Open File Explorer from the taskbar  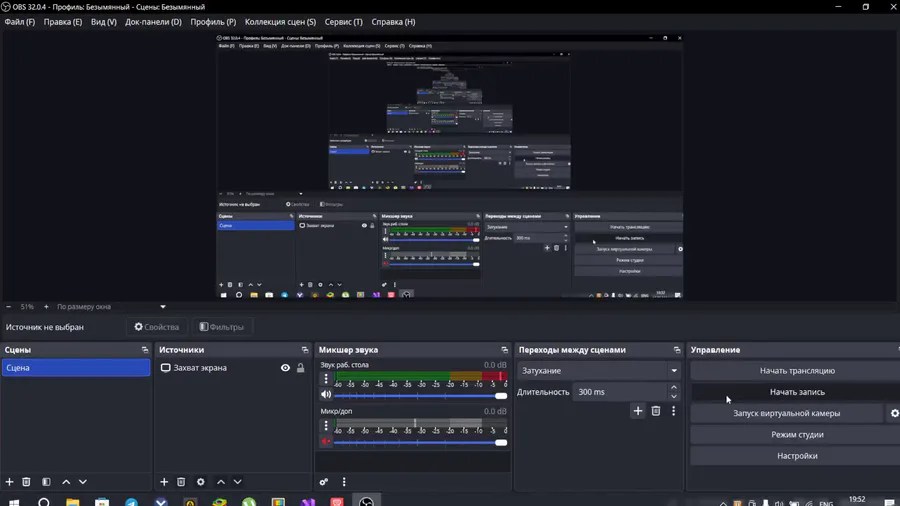pos(72,502)
